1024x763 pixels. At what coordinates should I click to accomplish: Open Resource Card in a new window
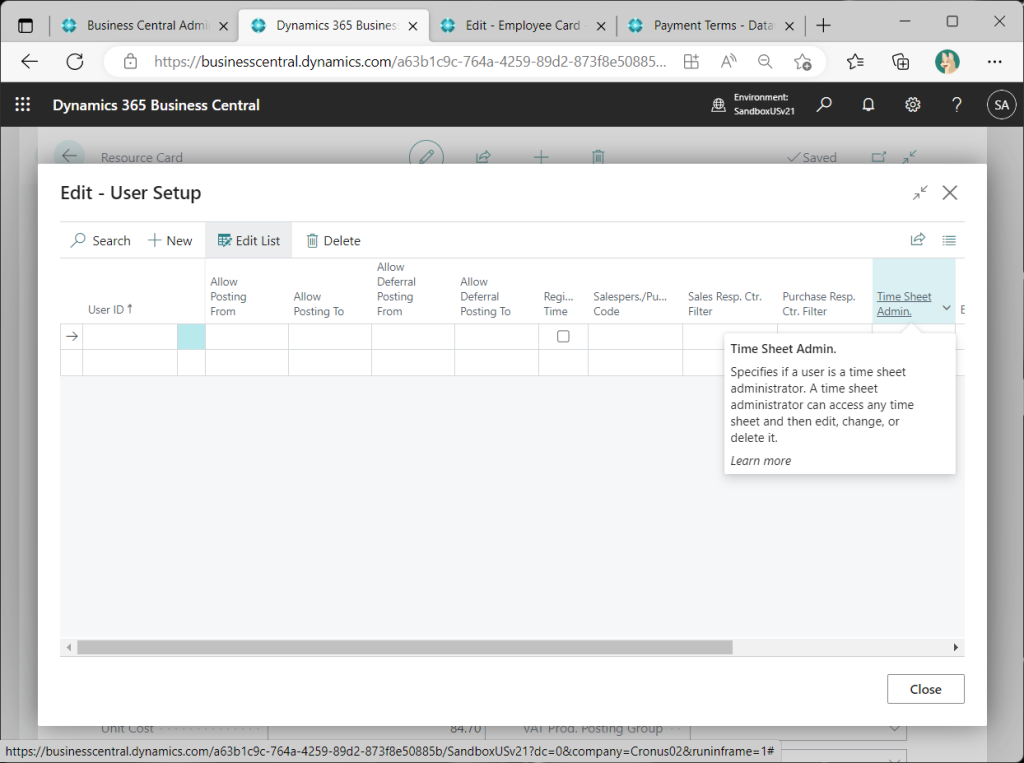point(879,157)
